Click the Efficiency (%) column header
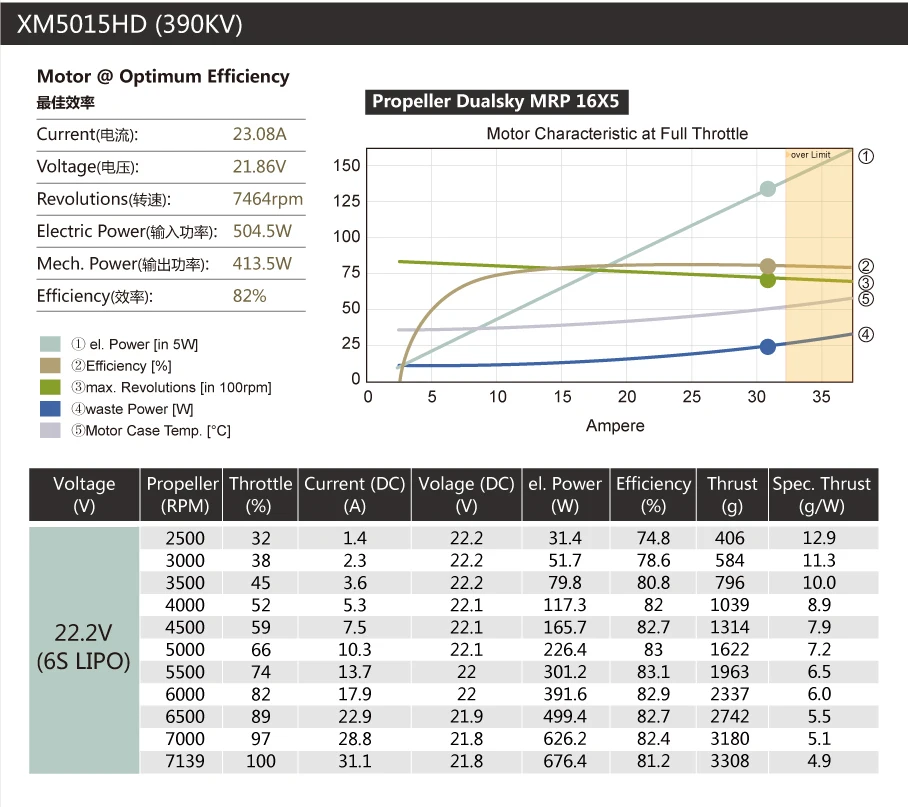The image size is (908, 807). tap(653, 495)
